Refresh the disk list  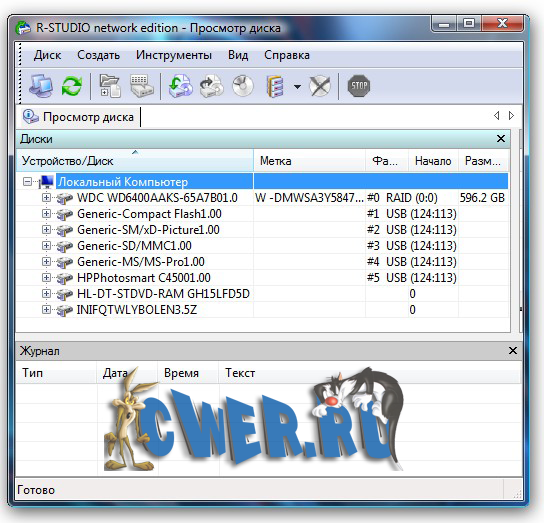point(72,86)
